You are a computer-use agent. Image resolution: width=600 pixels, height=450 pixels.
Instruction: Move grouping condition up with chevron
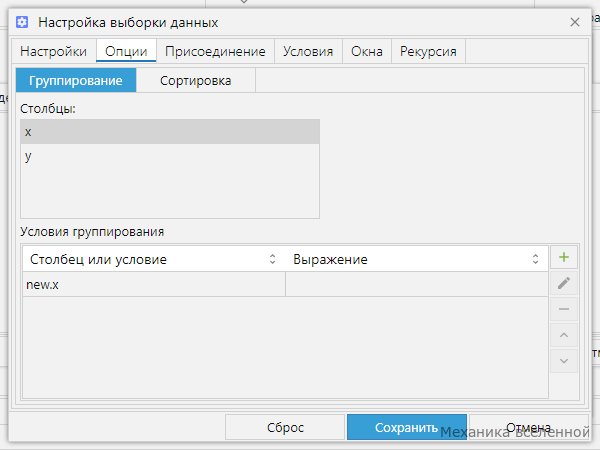tap(564, 335)
